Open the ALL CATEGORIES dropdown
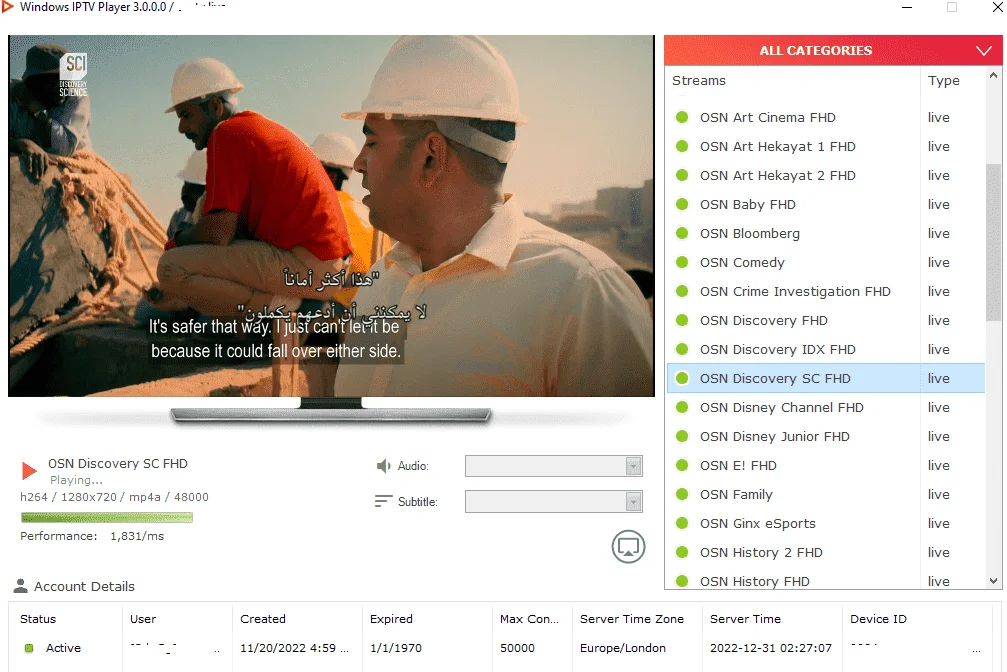Viewport: 1007px width, 672px height. [833, 50]
